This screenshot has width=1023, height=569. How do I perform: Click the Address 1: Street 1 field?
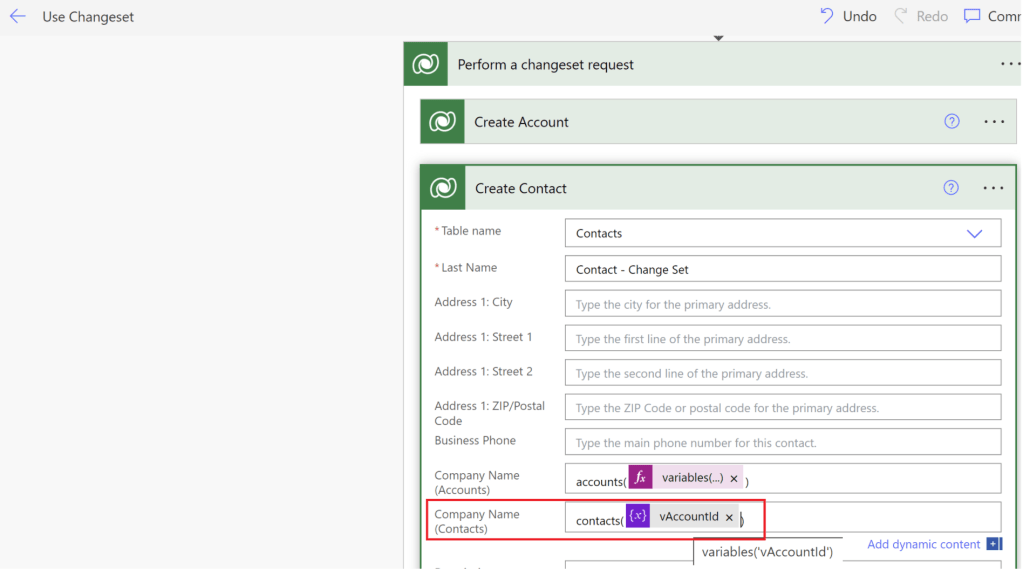[x=782, y=339]
